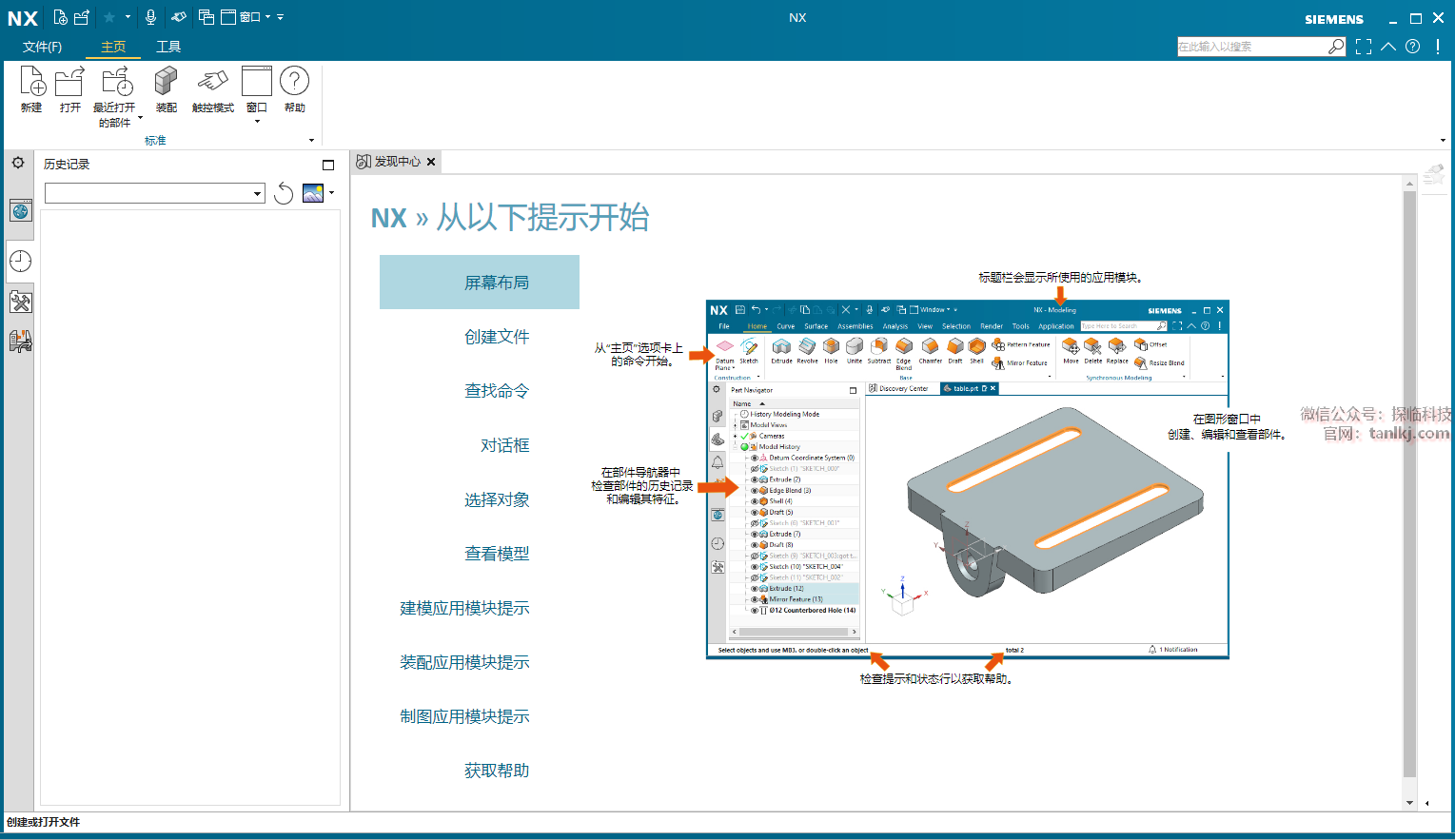Open the Roles tools sidebar icon
Screen dimensions: 1455x840
point(20,303)
